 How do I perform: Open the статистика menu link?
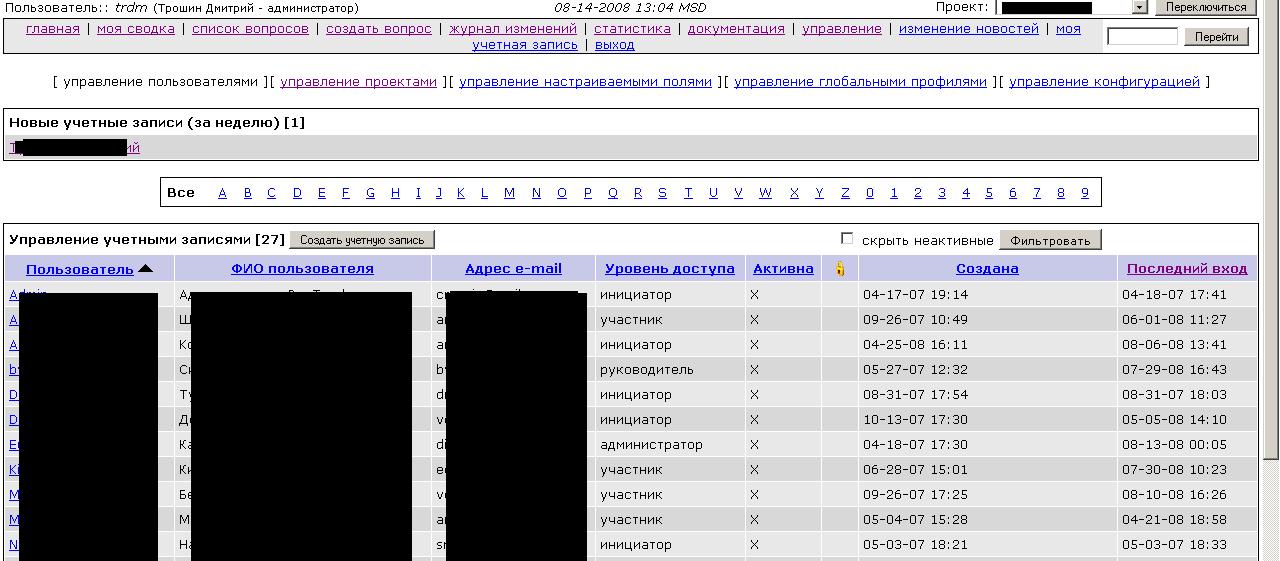(x=632, y=29)
